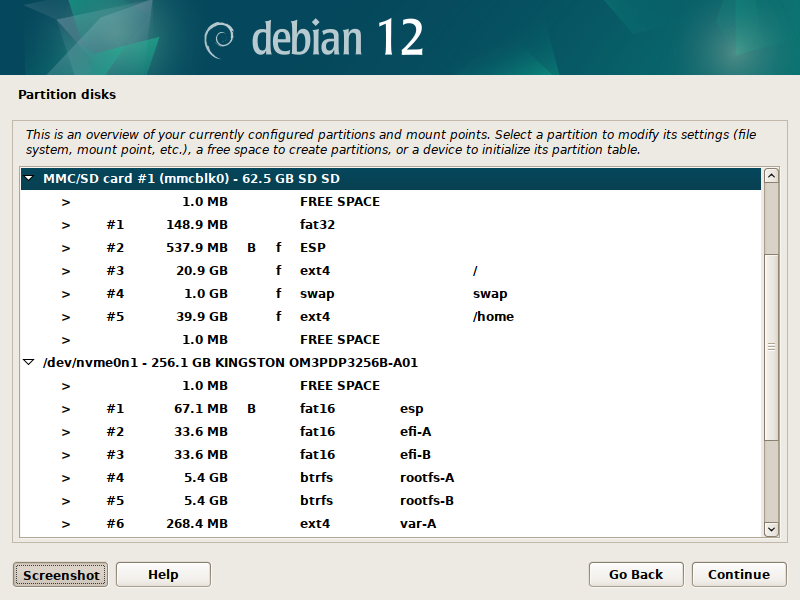800x600 pixels.
Task: Click the vertical scrollbar thumb
Action: tap(771, 347)
